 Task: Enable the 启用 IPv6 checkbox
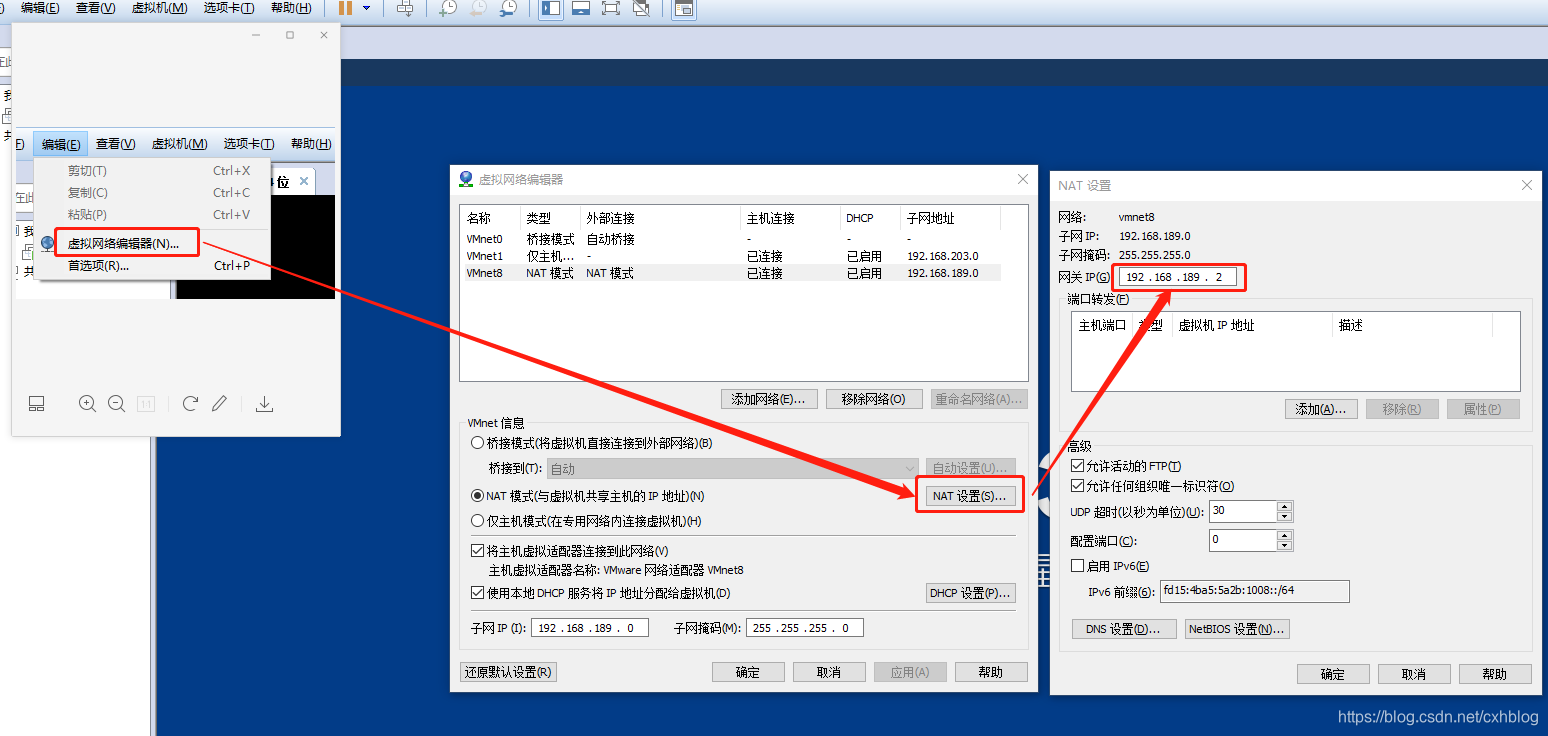pos(1077,566)
